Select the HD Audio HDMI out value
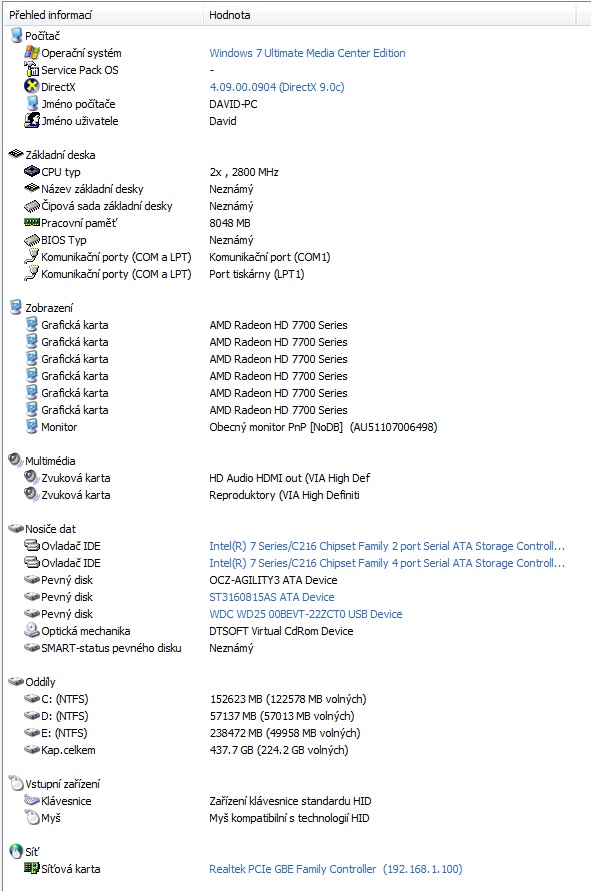593x891 pixels. coord(290,478)
